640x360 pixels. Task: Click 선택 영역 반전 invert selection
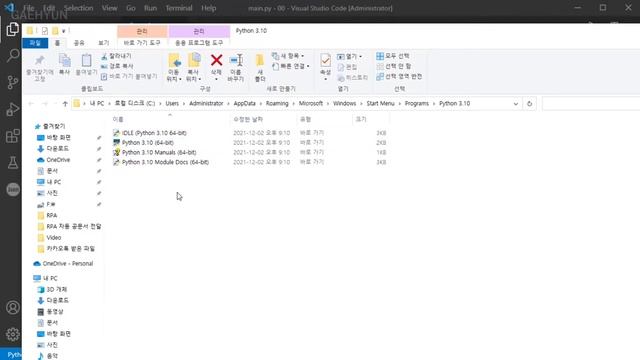(x=399, y=76)
